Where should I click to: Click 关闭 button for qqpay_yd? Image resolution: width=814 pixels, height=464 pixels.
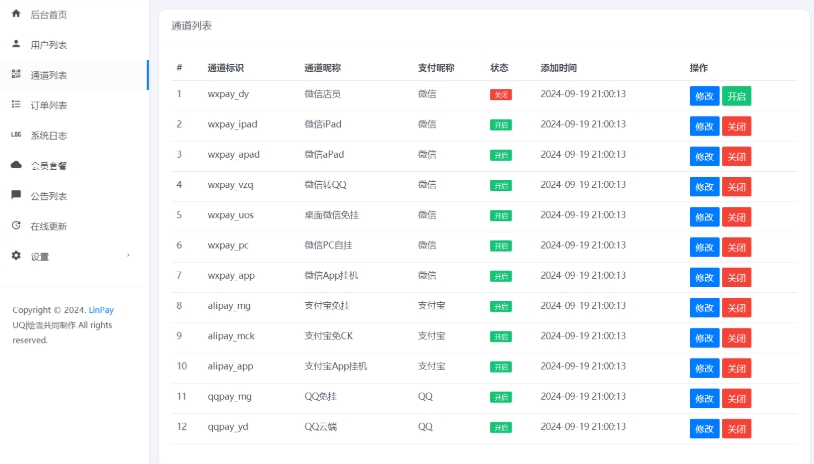click(736, 429)
